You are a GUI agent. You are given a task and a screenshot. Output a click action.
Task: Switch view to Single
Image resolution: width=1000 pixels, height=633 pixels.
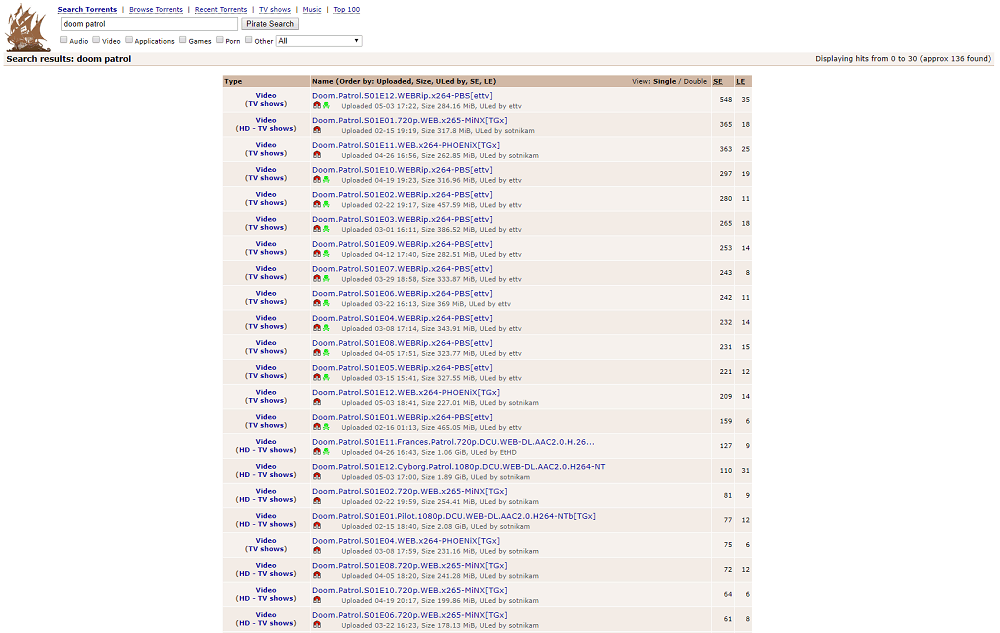[665, 82]
